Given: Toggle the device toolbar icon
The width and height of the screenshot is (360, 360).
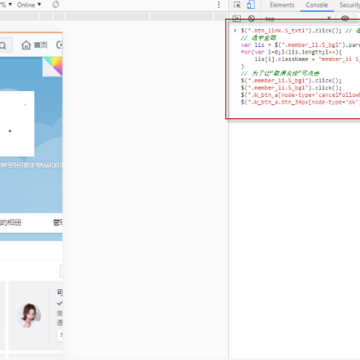Looking at the screenshot, I should 251,5.
